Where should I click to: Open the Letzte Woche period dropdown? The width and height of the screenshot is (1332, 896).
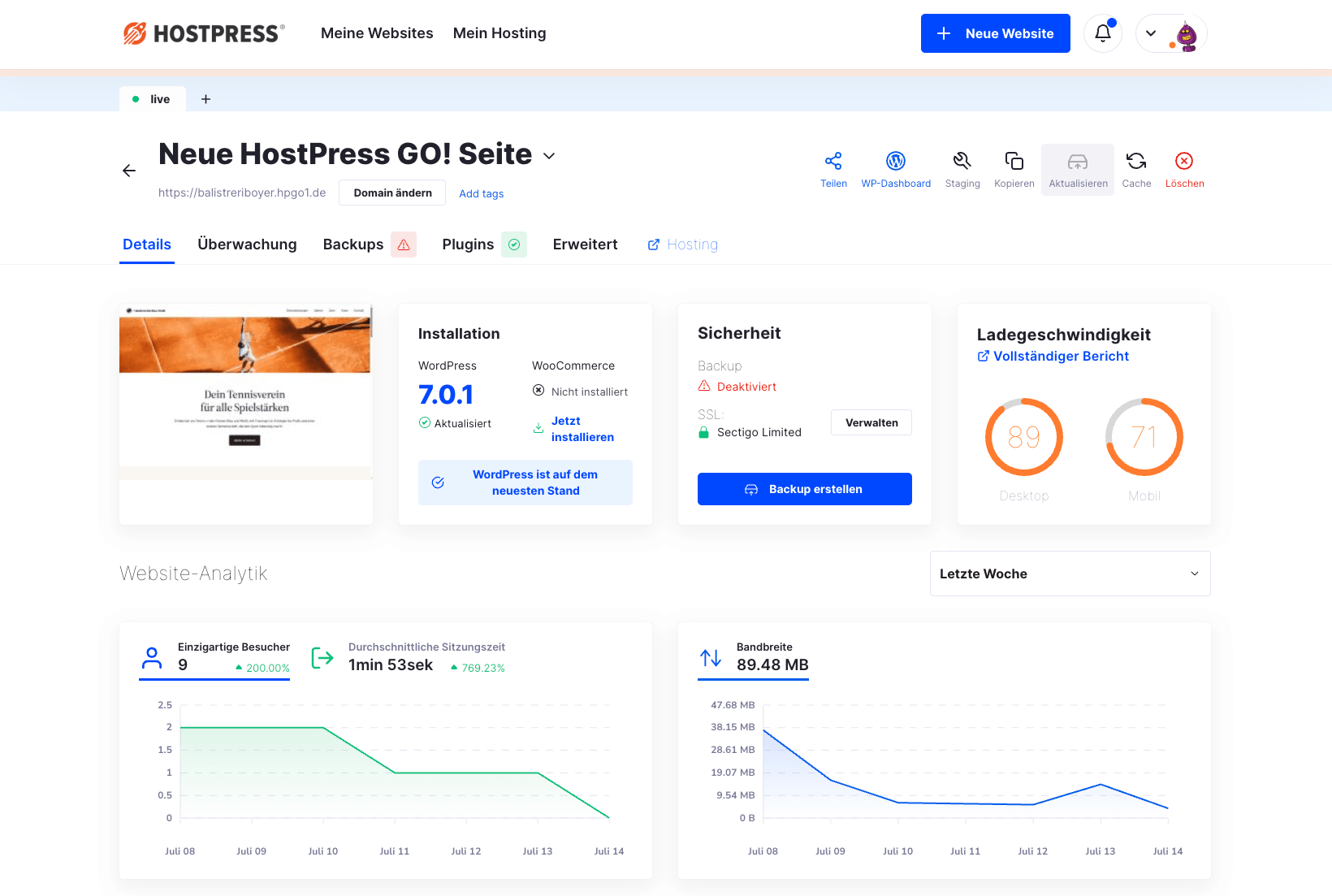click(1070, 574)
